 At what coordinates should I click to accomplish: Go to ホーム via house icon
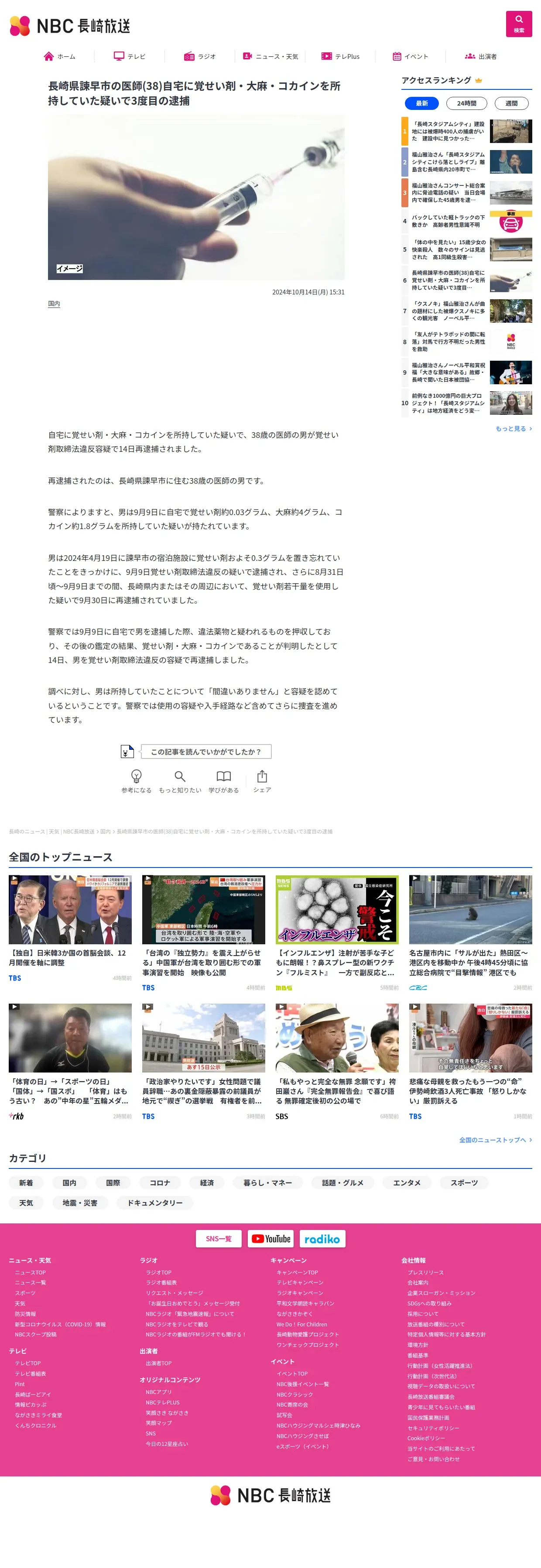pos(60,57)
